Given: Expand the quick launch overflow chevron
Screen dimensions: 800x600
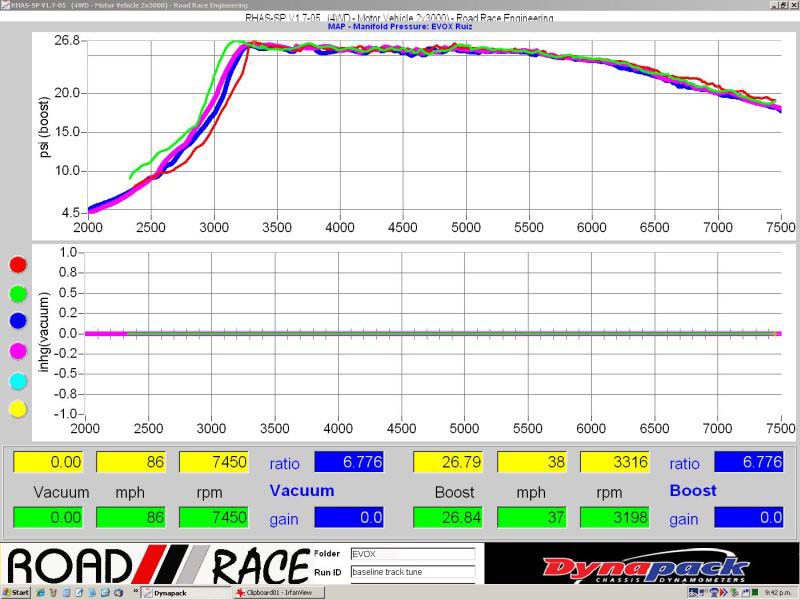Looking at the screenshot, I should pos(135,591).
